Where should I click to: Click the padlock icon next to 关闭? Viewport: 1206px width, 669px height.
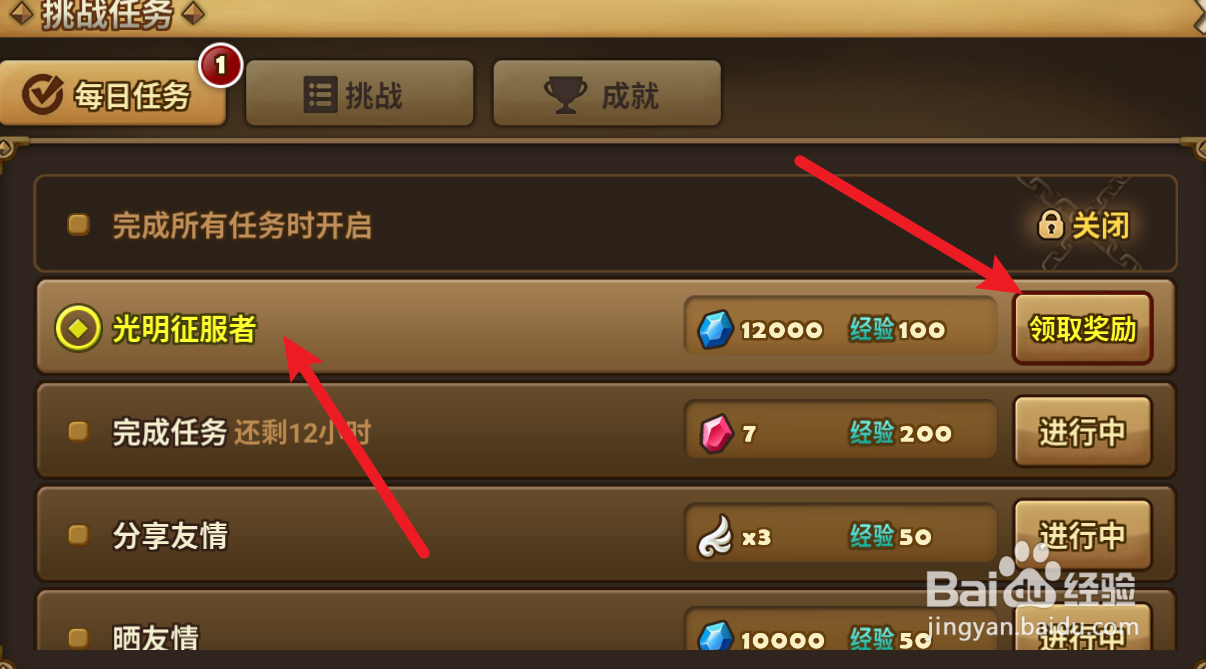[x=1050, y=225]
